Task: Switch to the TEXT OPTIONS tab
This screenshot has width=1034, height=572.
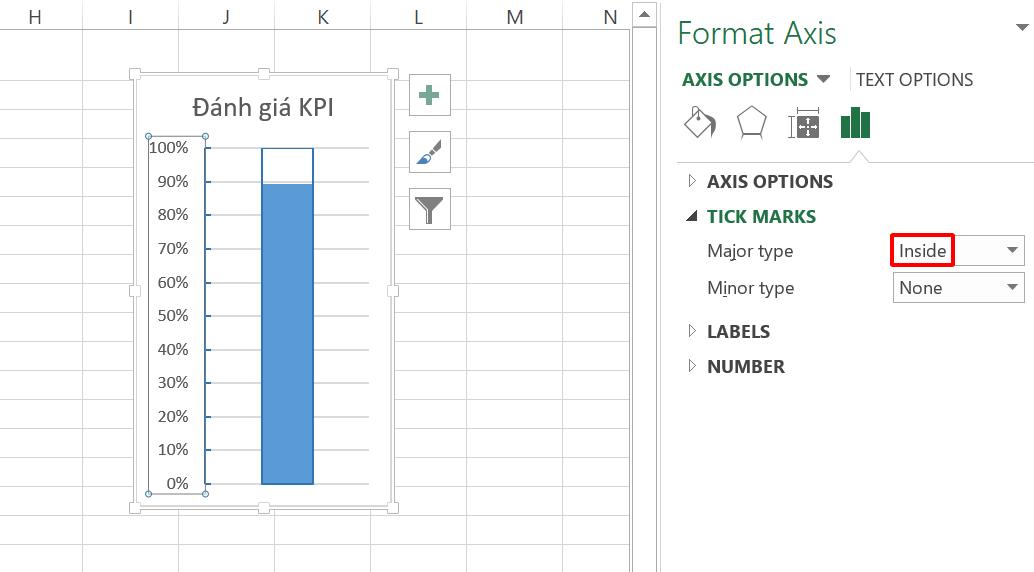Action: 914,80
